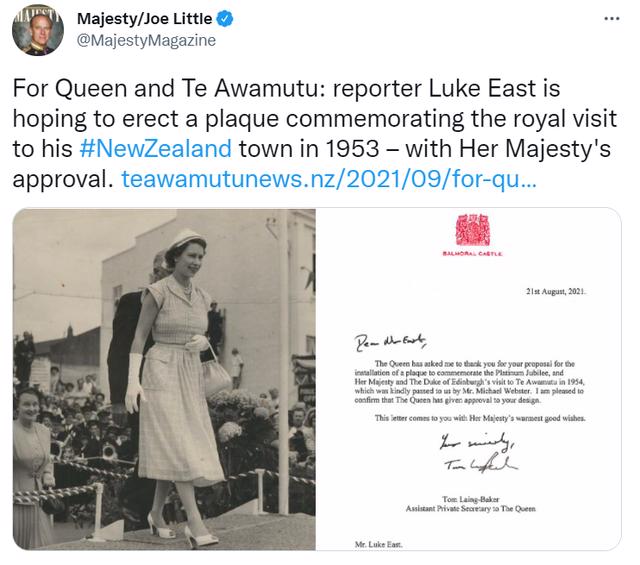The width and height of the screenshot is (640, 565).
Task: Open the three-dot more options menu
Action: point(611,19)
